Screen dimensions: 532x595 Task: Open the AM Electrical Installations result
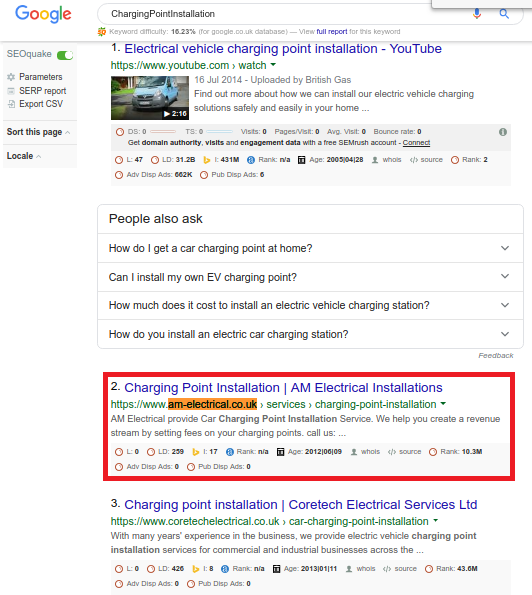point(283,387)
